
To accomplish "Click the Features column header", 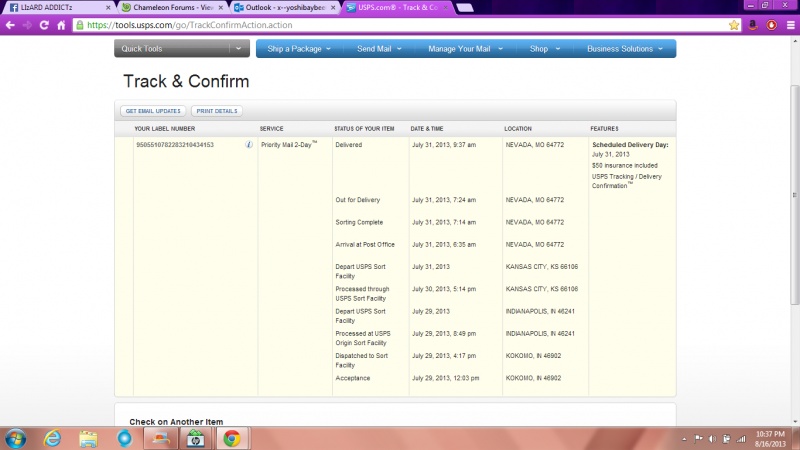I will 604,129.
